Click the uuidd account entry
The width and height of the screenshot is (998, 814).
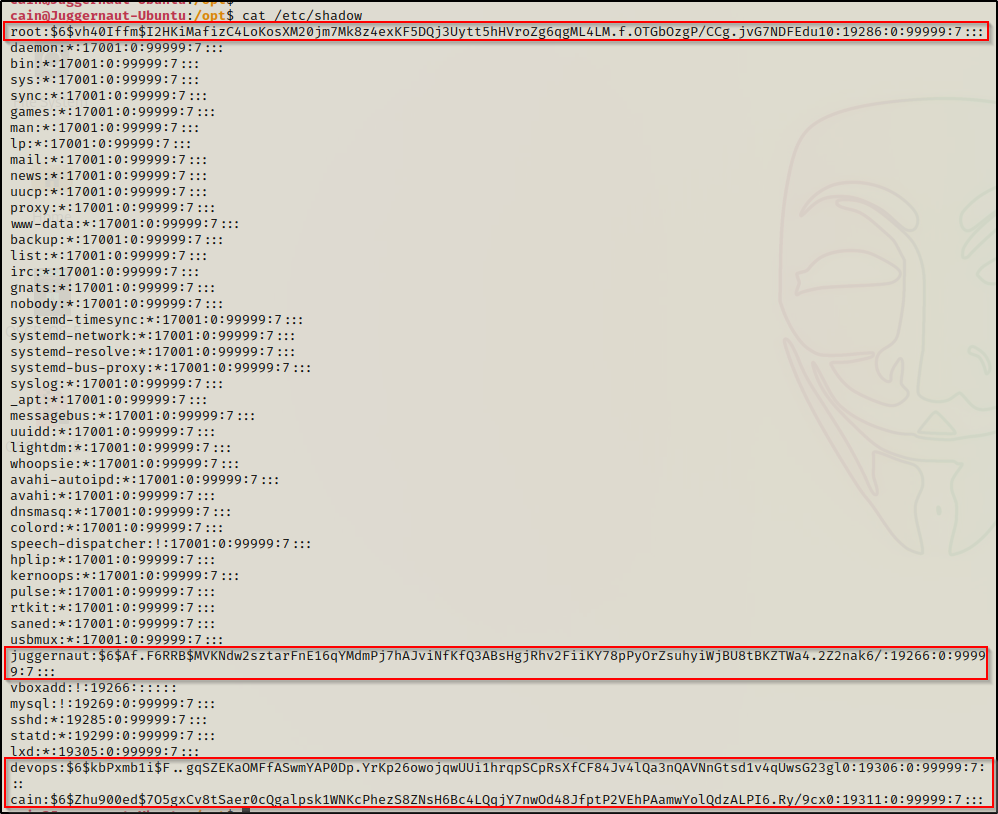[113, 432]
